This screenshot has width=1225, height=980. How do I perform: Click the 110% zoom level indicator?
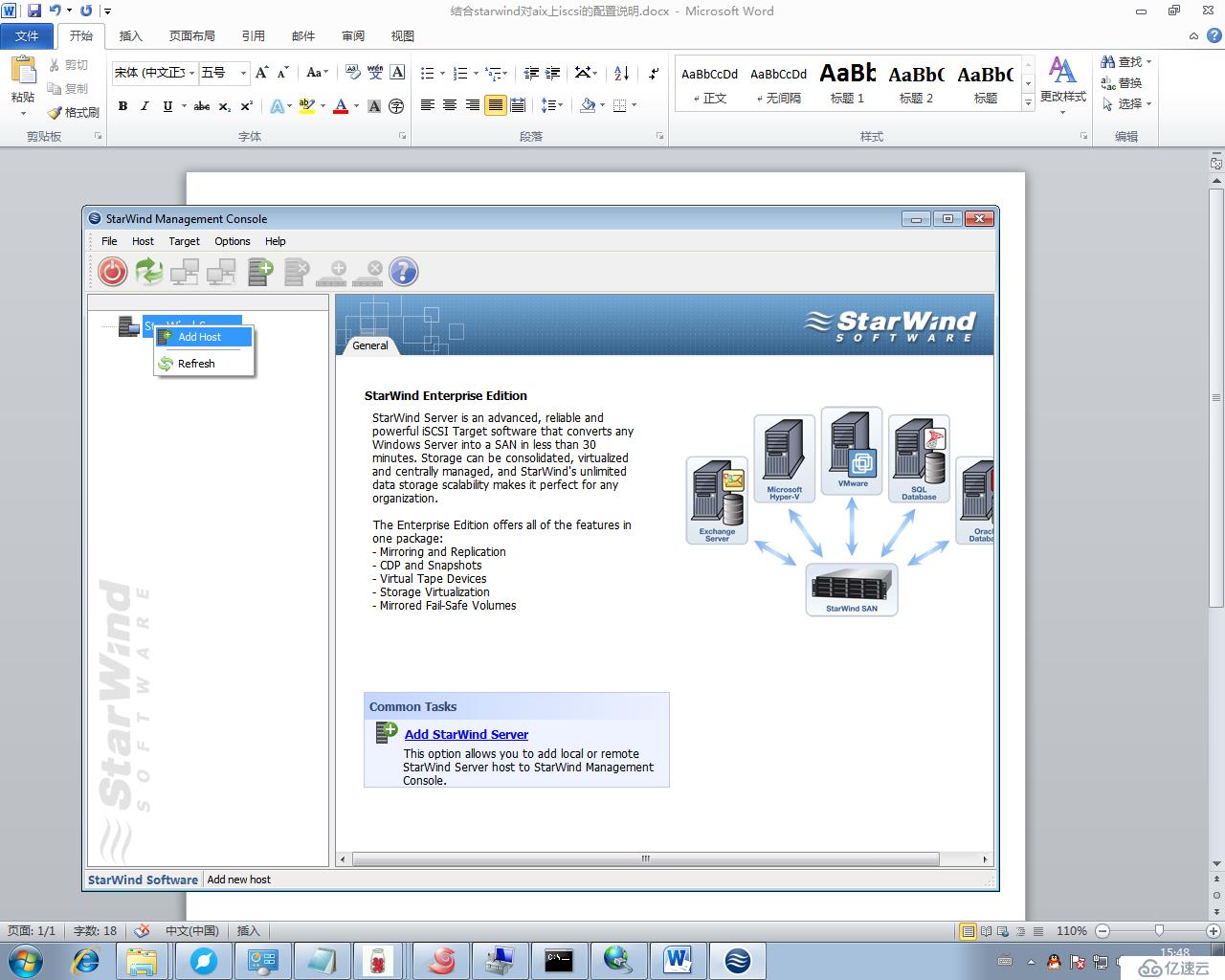tap(1071, 930)
